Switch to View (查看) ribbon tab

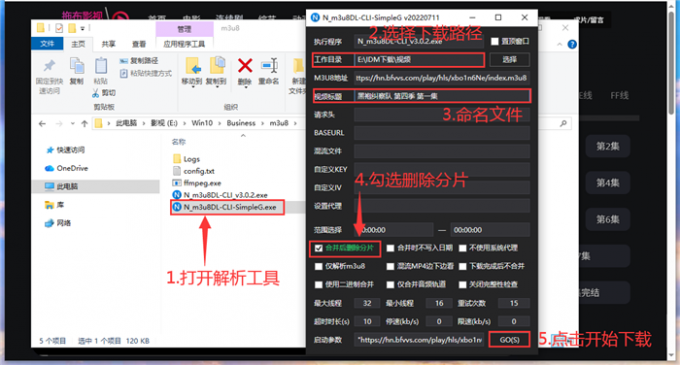[x=139, y=44]
